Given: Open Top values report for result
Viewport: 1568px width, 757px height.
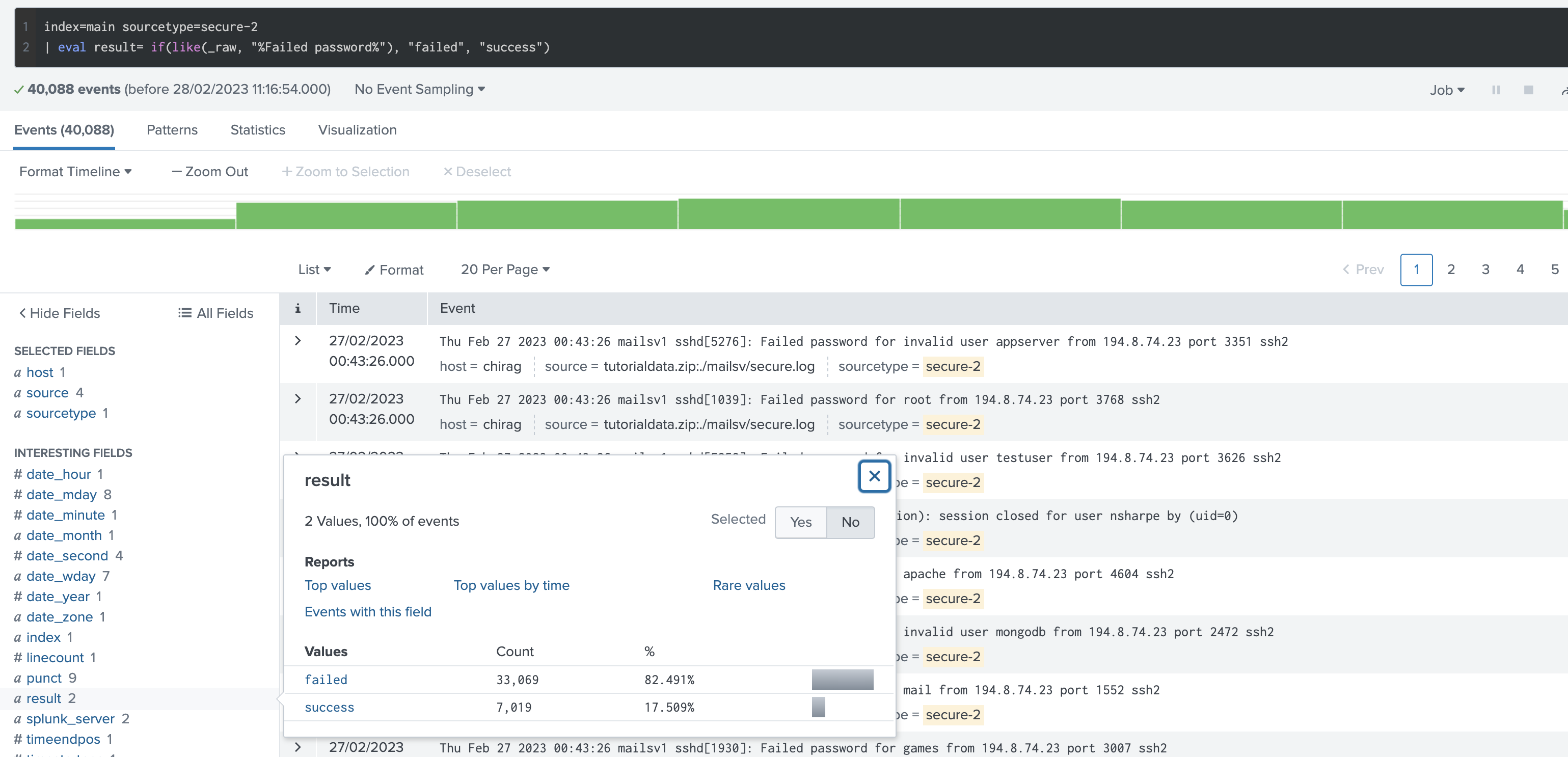Looking at the screenshot, I should [x=337, y=585].
